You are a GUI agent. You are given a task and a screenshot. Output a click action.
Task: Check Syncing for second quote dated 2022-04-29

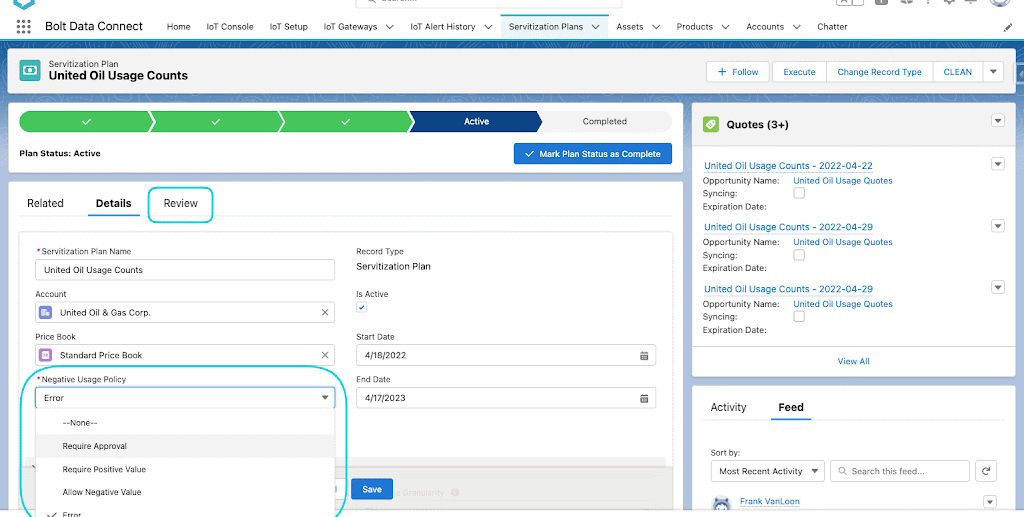pyautogui.click(x=799, y=255)
